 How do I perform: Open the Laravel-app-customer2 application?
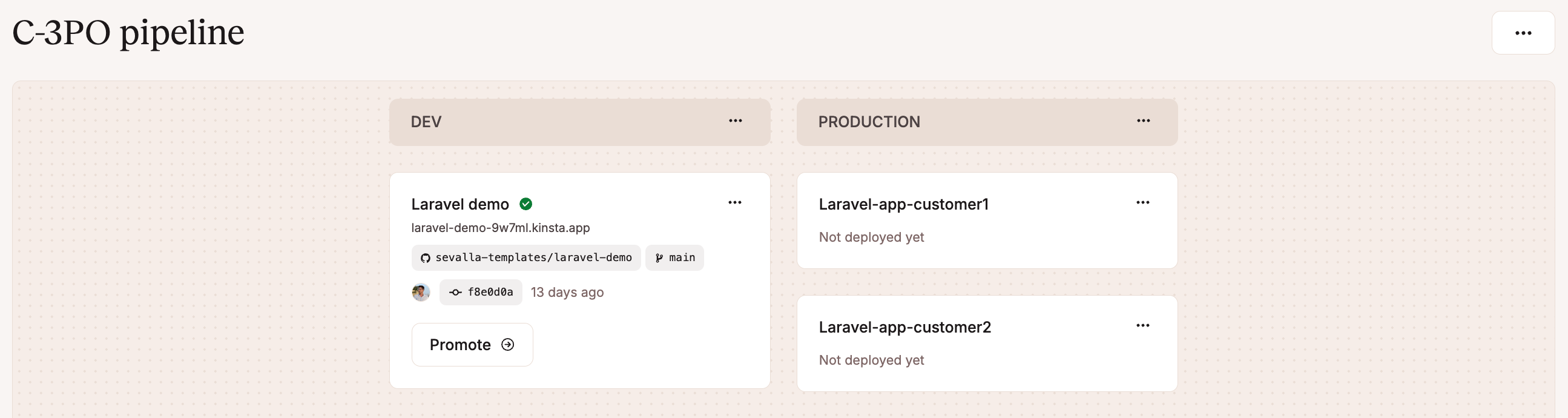[904, 327]
